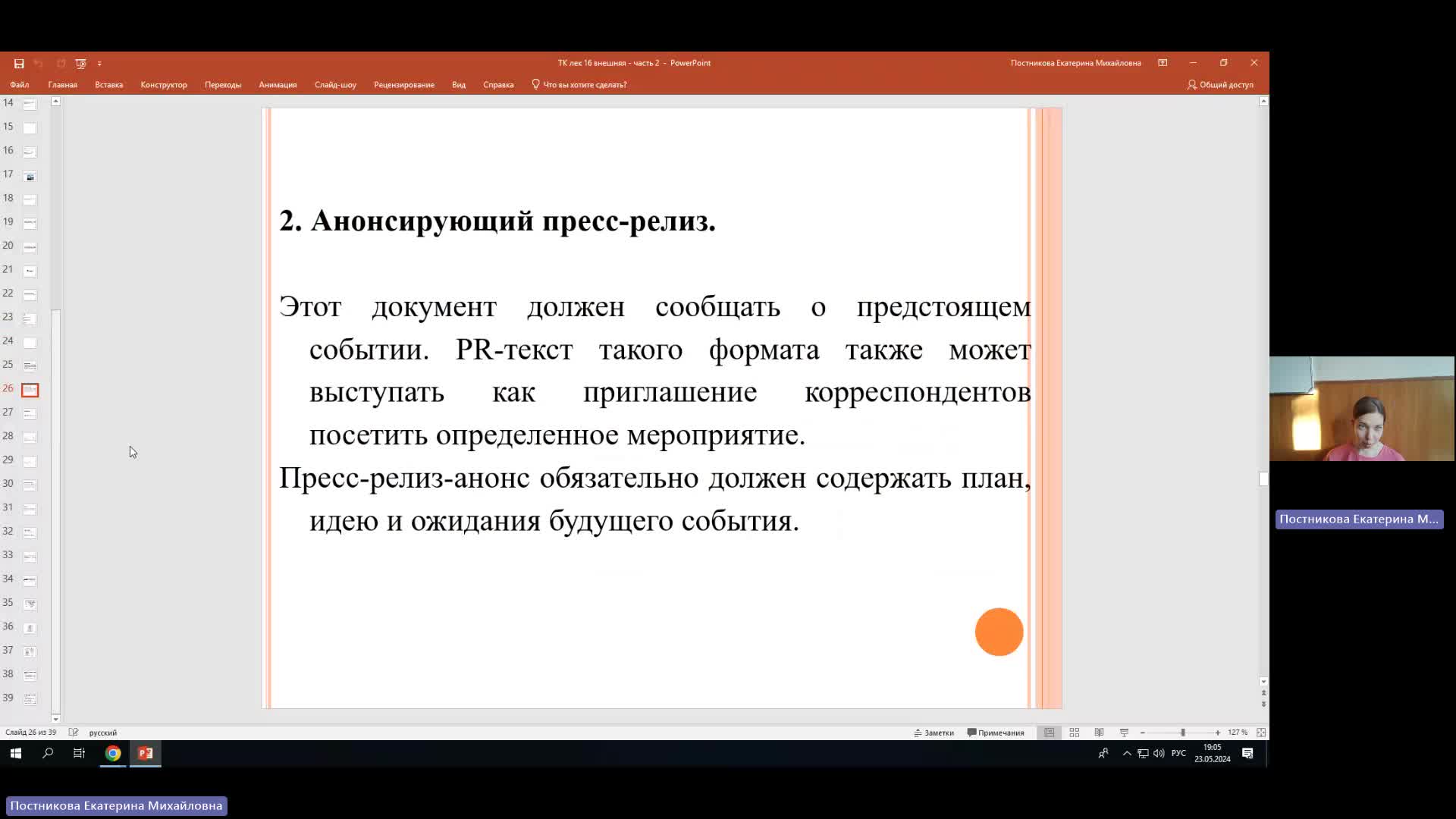
Task: Click the zoom out minus button
Action: pyautogui.click(x=1142, y=733)
